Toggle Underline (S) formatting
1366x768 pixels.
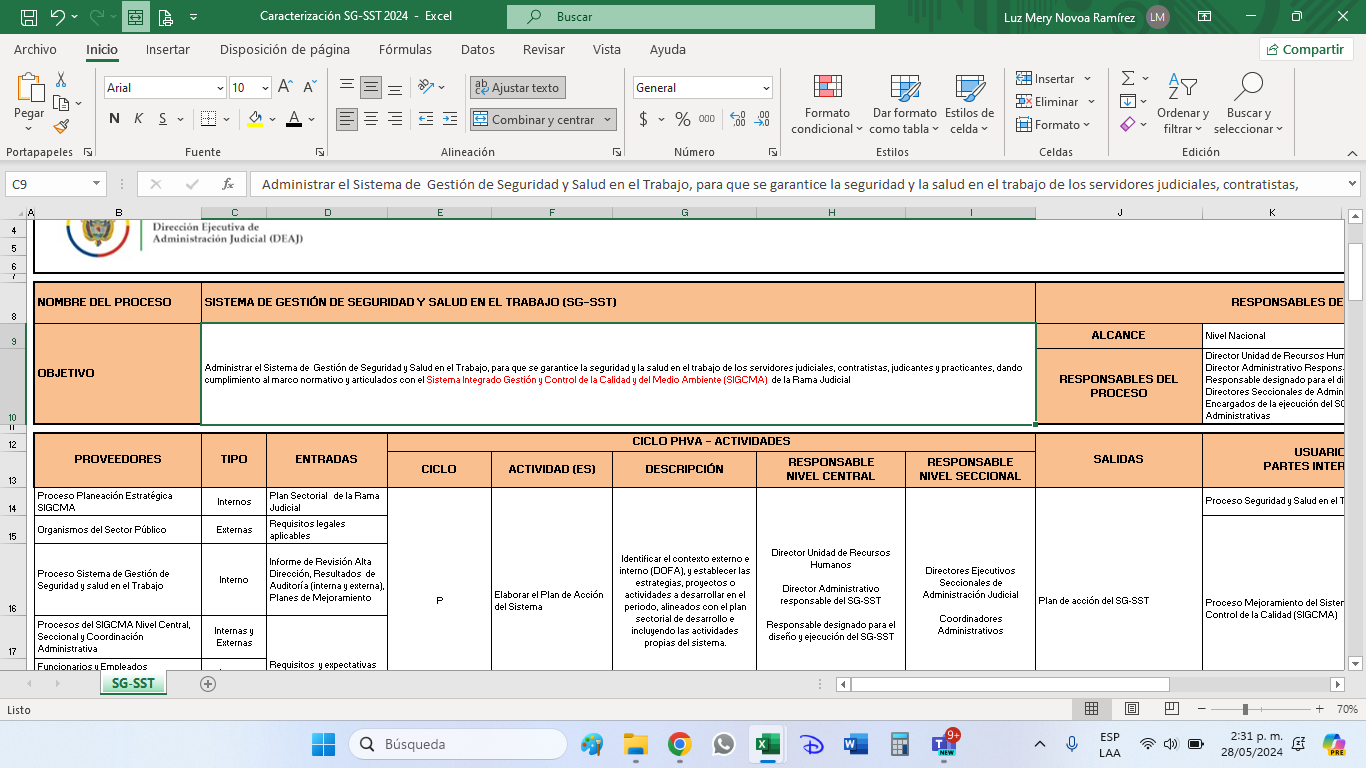163,119
